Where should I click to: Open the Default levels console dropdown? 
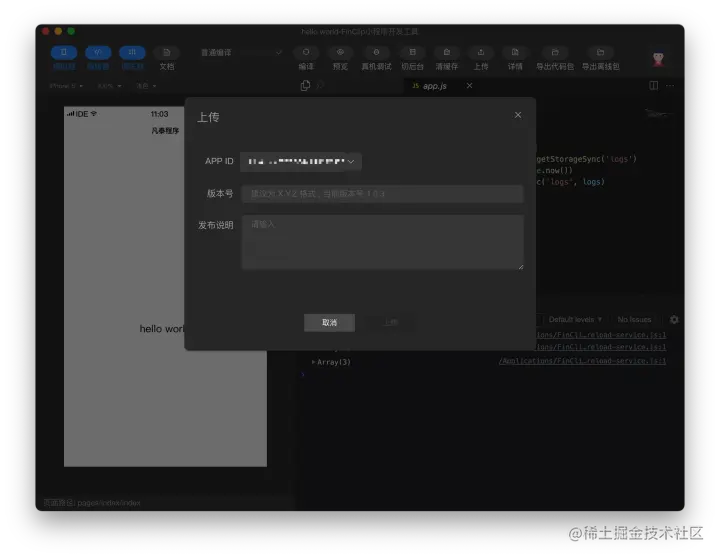(575, 319)
